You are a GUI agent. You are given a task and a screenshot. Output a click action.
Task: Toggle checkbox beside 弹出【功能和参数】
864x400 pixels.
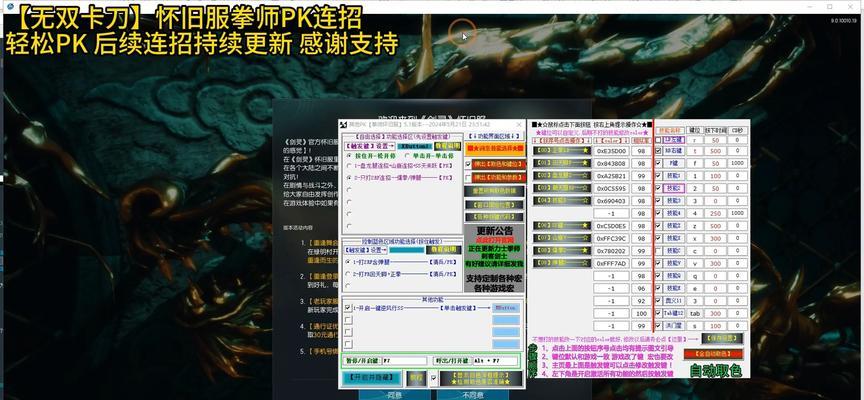pos(468,177)
